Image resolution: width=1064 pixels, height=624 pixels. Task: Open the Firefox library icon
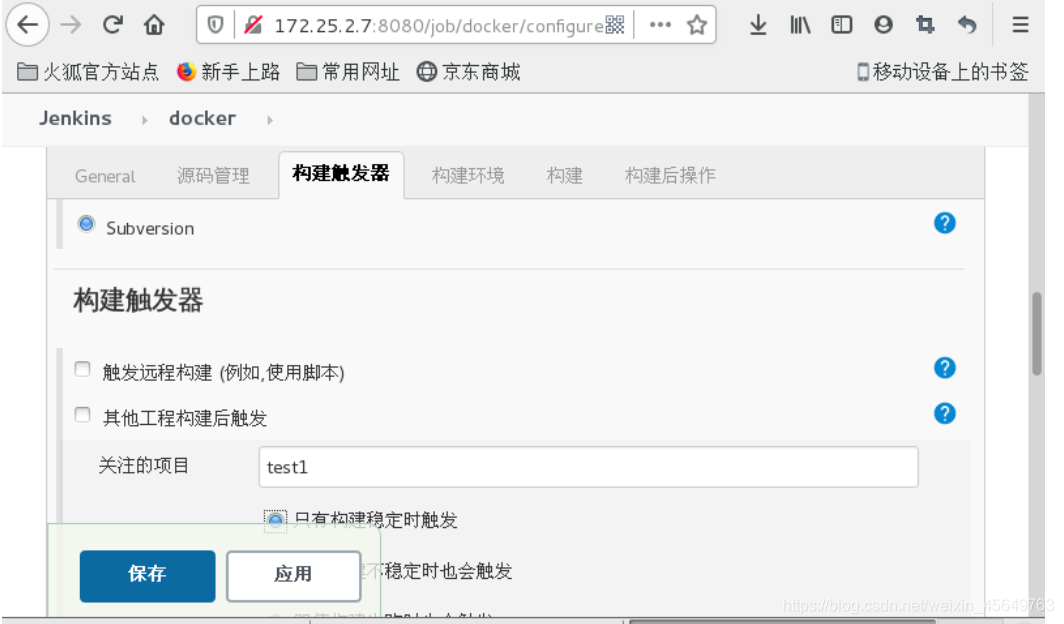799,25
